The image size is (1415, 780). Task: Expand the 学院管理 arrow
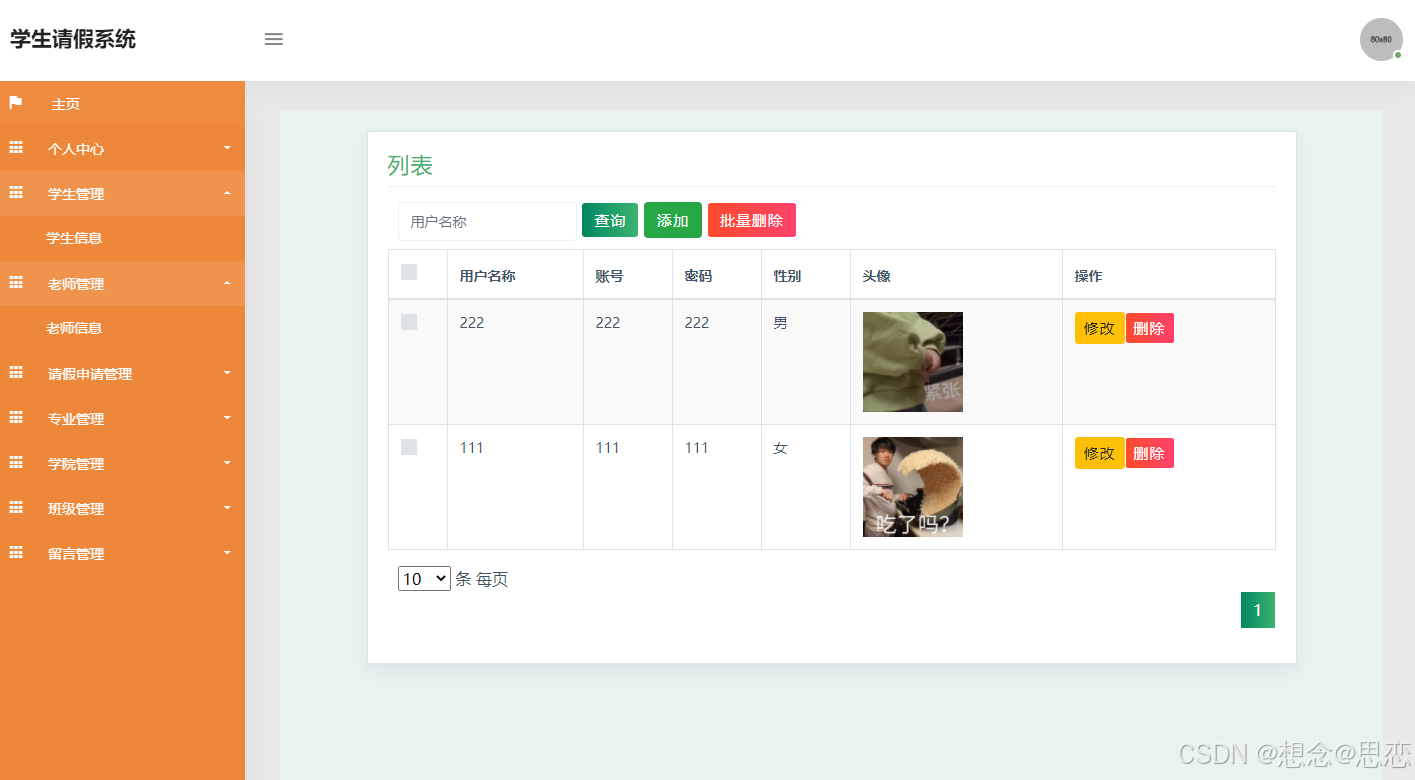[227, 463]
